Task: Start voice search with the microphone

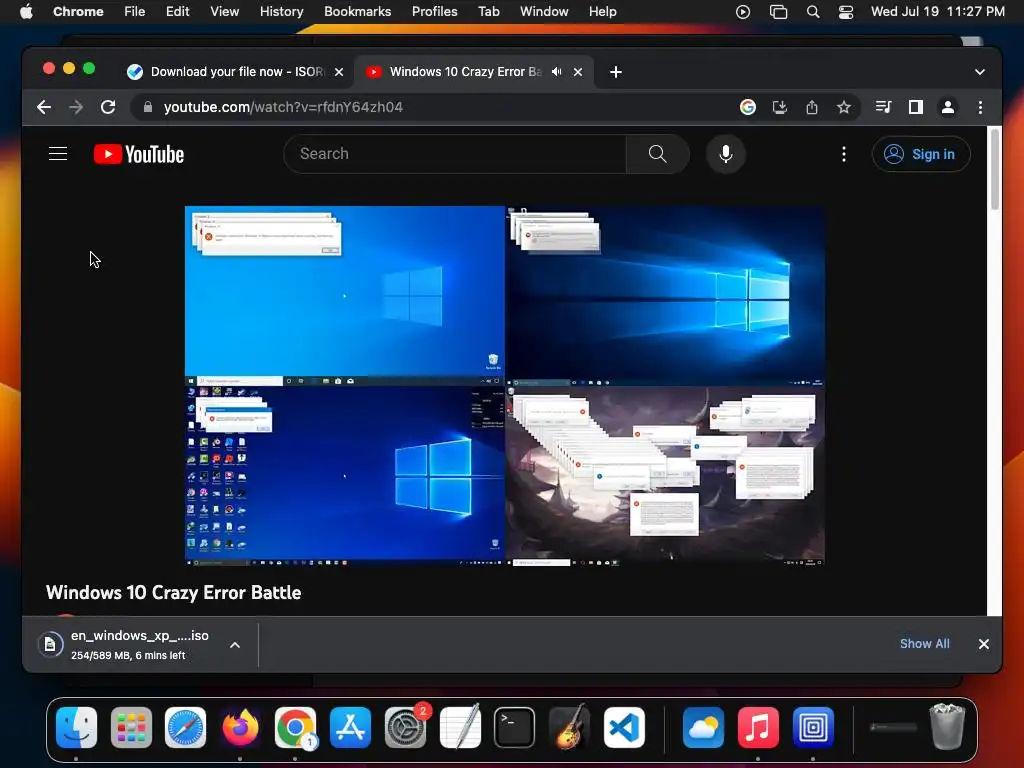Action: pyautogui.click(x=726, y=154)
